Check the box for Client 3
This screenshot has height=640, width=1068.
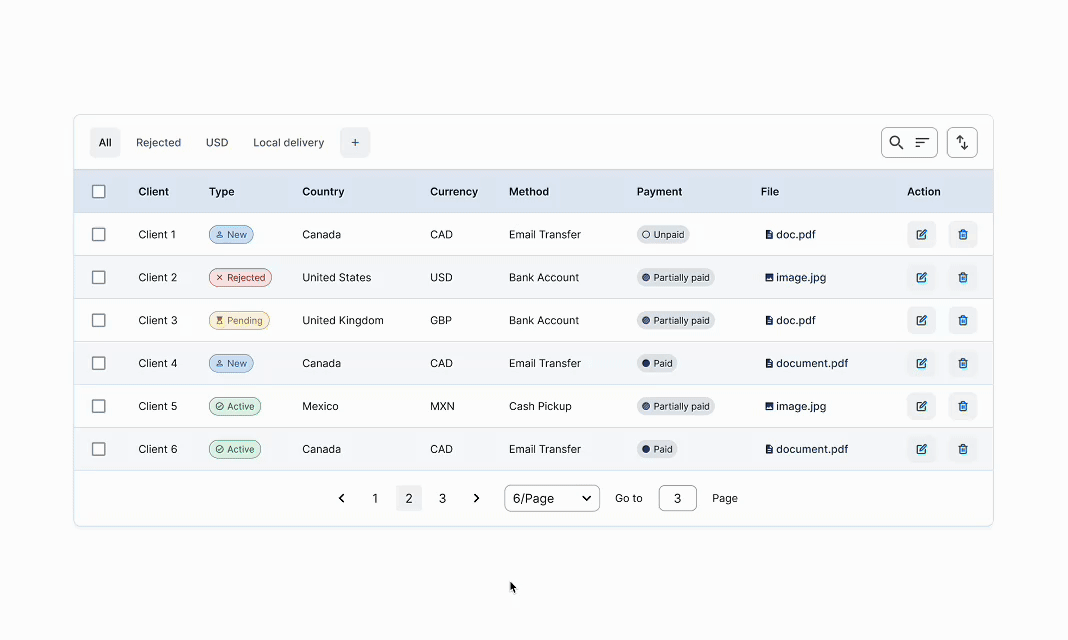pos(99,321)
